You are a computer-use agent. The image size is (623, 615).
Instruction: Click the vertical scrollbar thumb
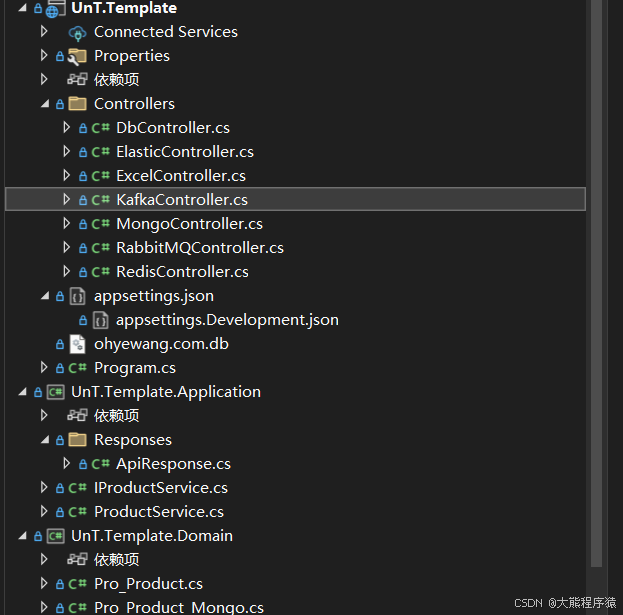click(x=596, y=283)
